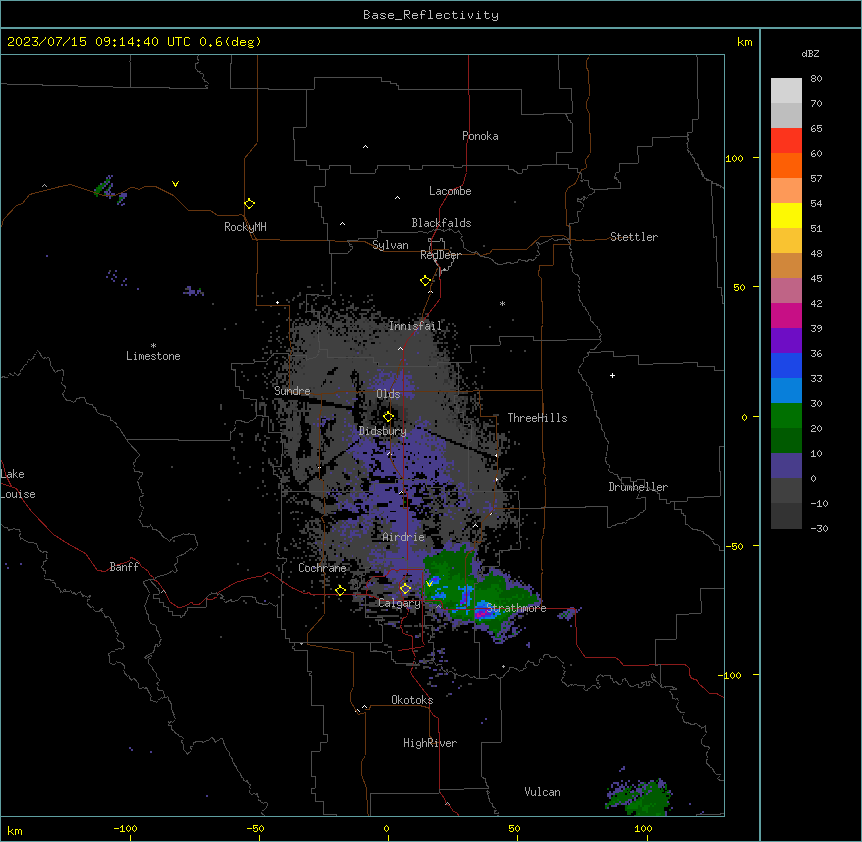This screenshot has height=842, width=862.
Task: Click the Vulcan label
Action: [x=542, y=792]
